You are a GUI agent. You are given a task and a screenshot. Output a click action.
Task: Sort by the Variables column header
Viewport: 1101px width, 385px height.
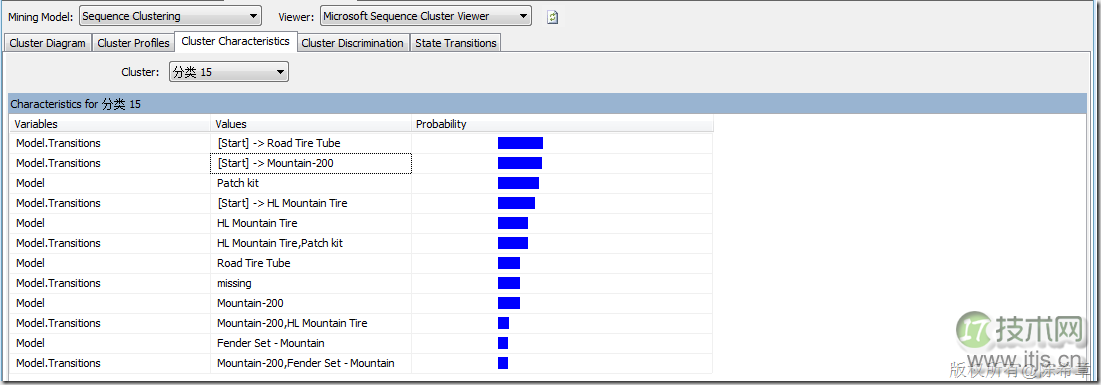(x=110, y=124)
